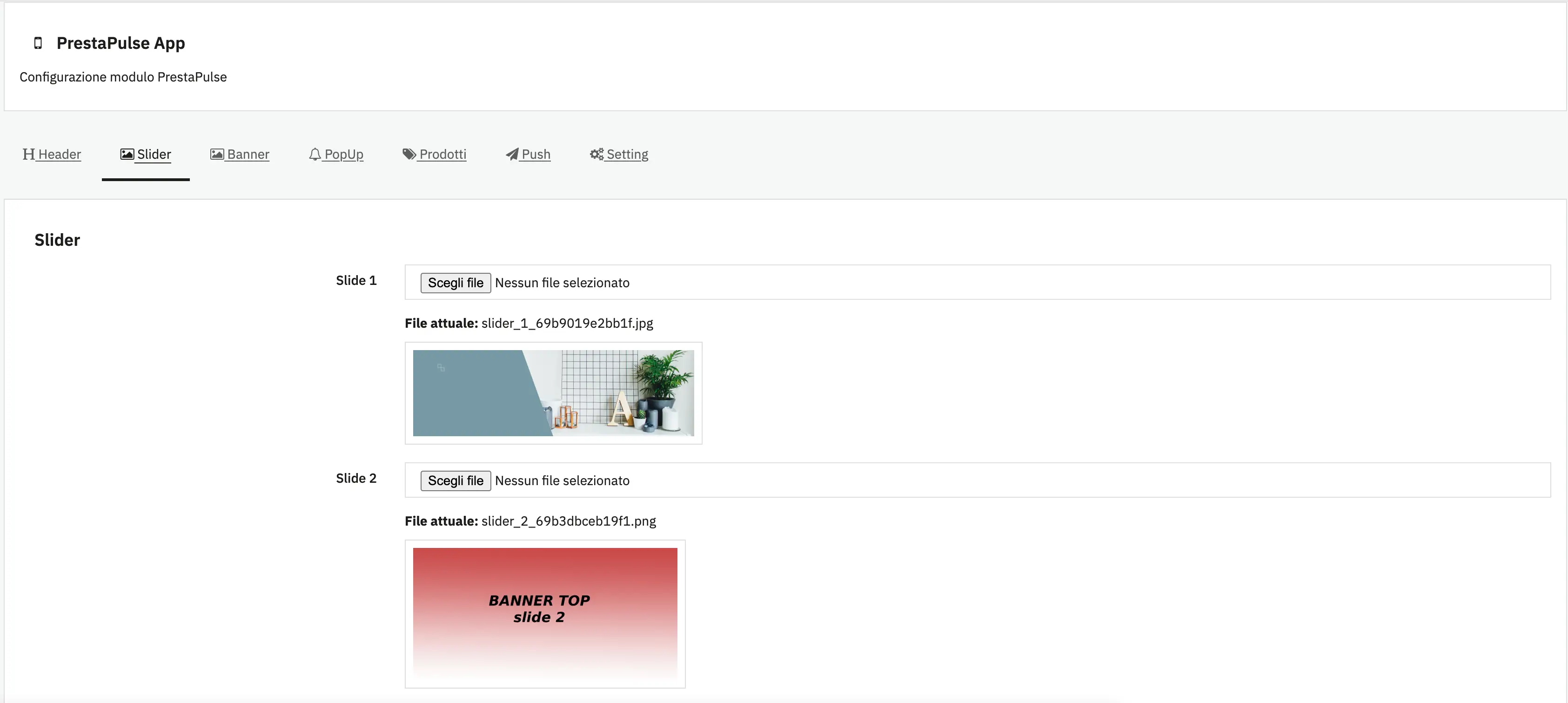This screenshot has width=1568, height=703.
Task: Select the H icon on the Header tab
Action: point(28,154)
